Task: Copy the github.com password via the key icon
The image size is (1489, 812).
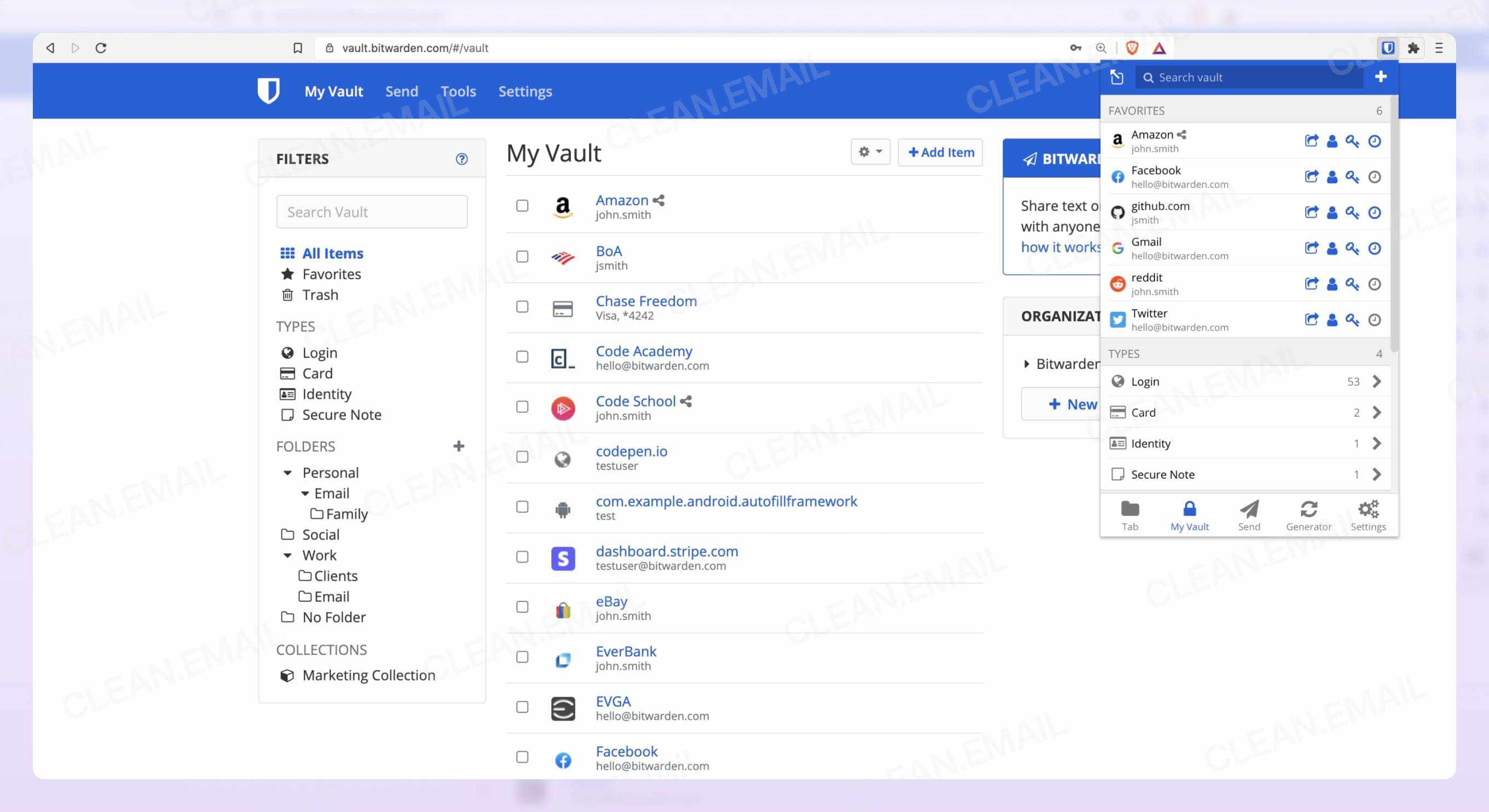Action: [1352, 213]
